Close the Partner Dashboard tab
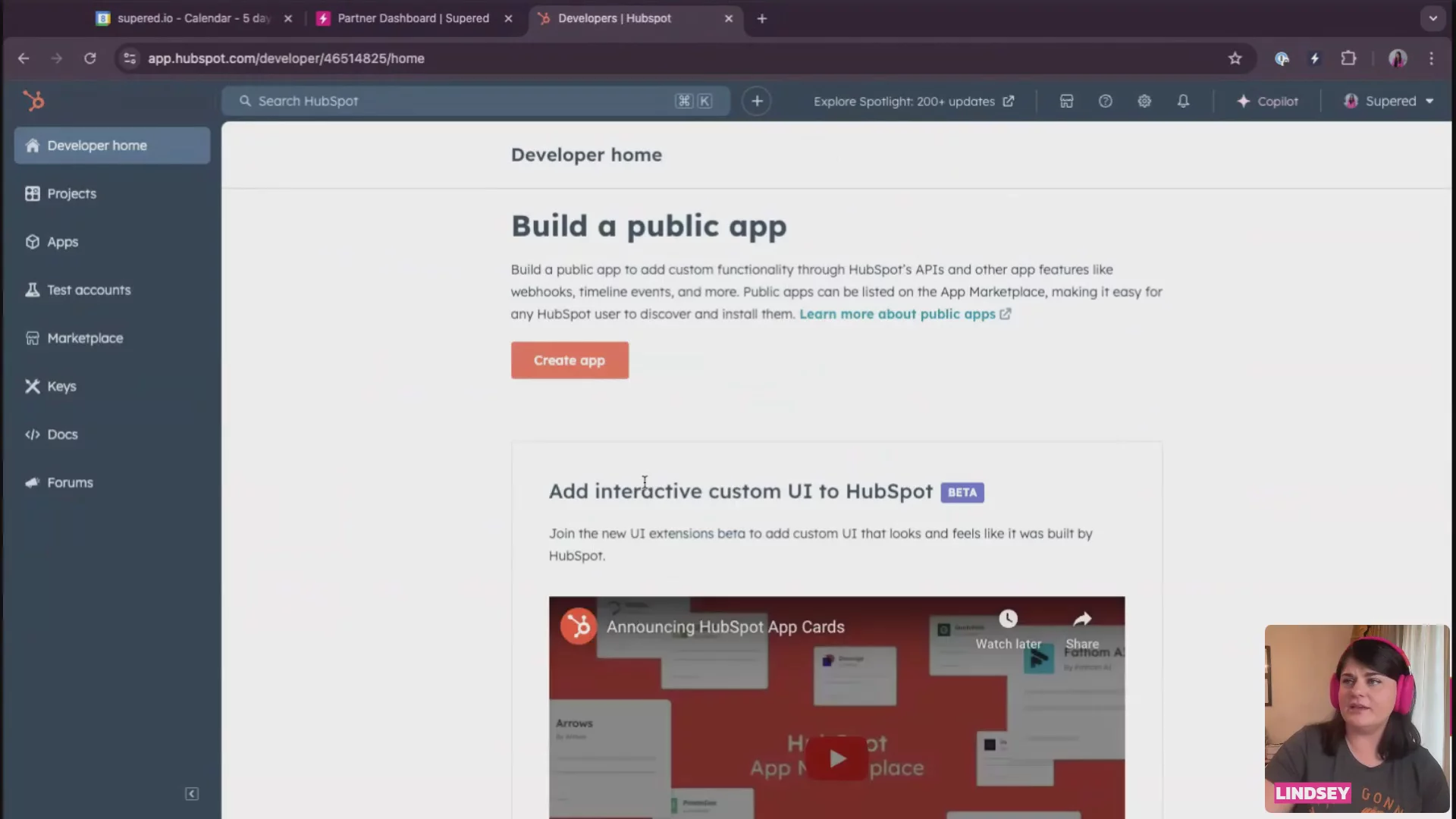The height and width of the screenshot is (819, 1456). click(508, 18)
